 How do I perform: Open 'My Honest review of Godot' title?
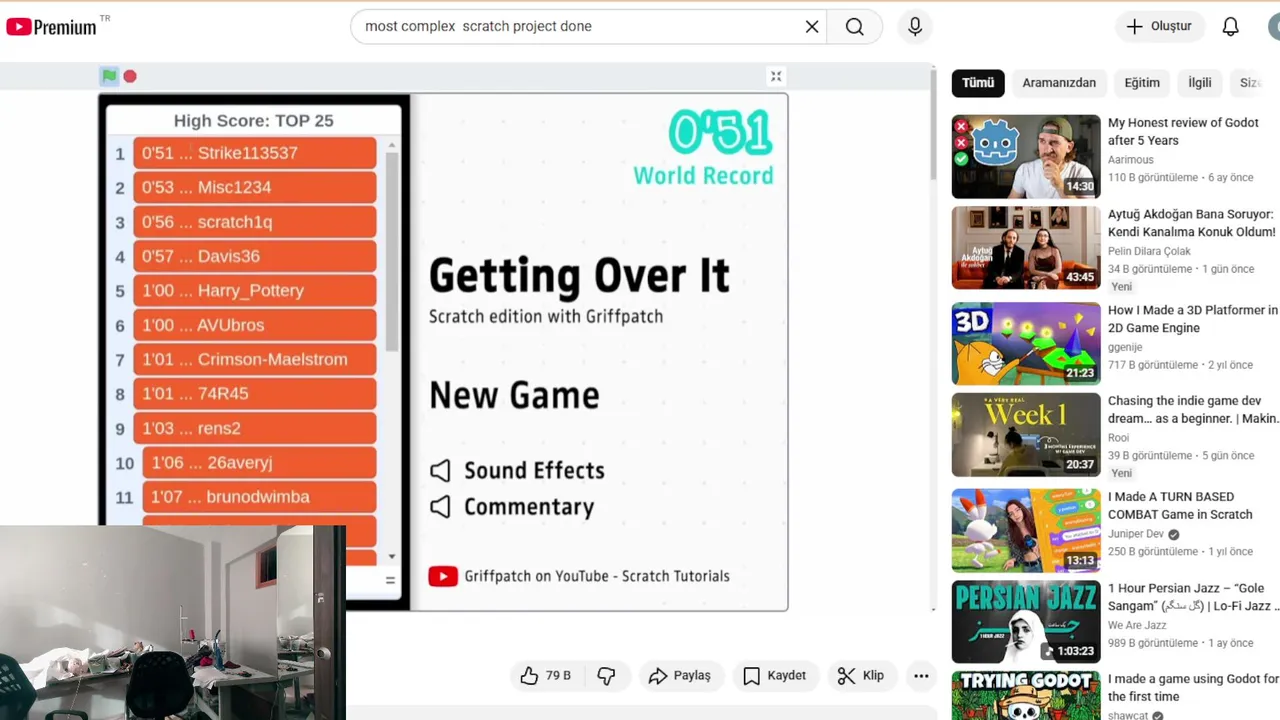click(x=1183, y=131)
